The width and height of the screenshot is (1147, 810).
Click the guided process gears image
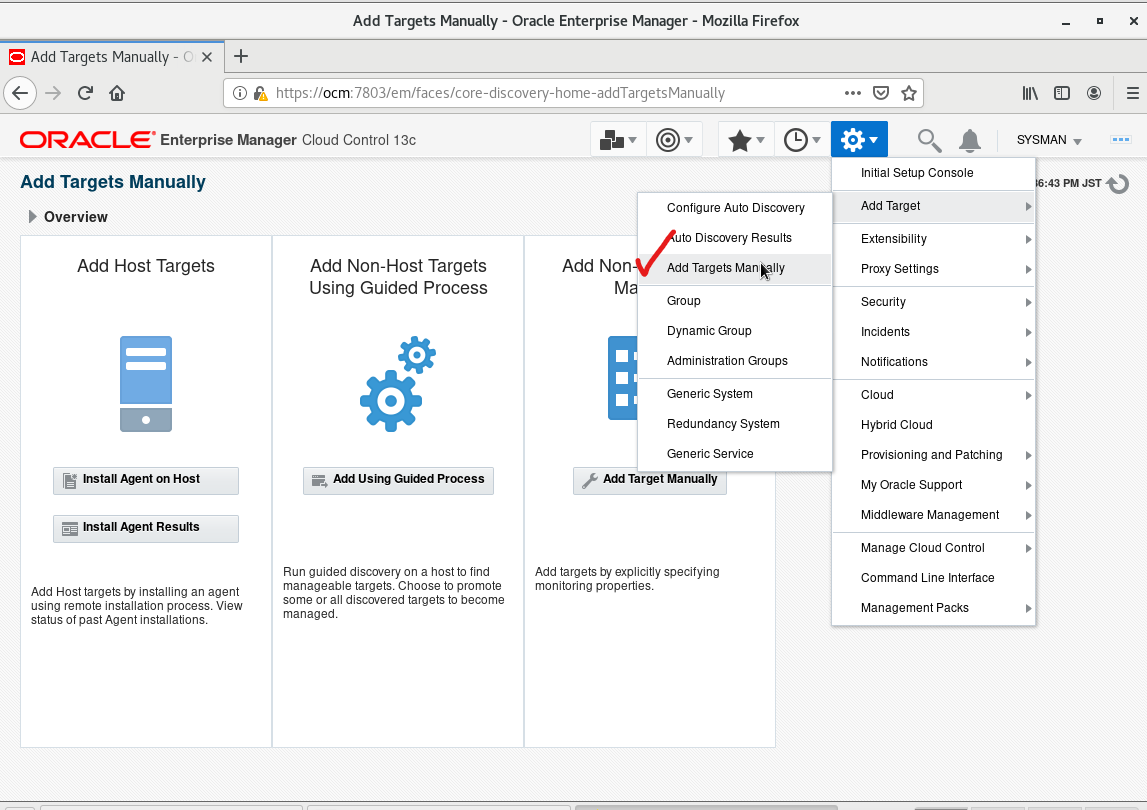point(398,384)
